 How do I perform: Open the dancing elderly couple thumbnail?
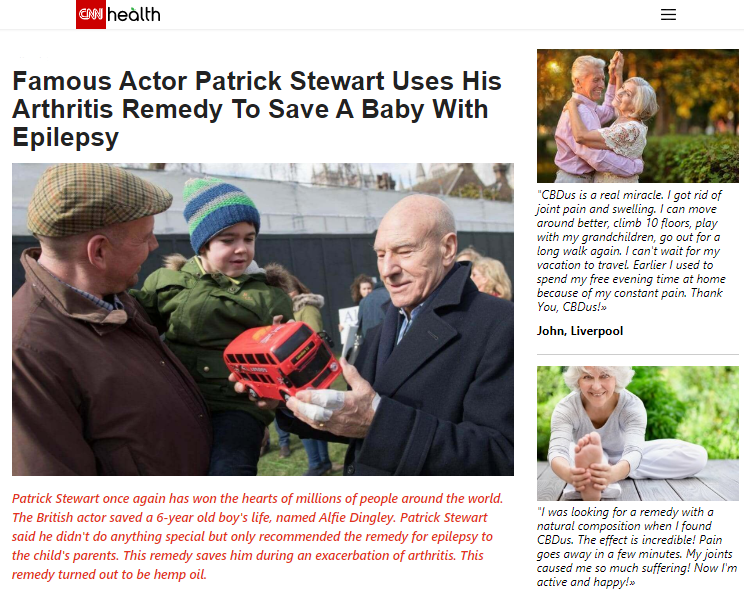tap(638, 116)
